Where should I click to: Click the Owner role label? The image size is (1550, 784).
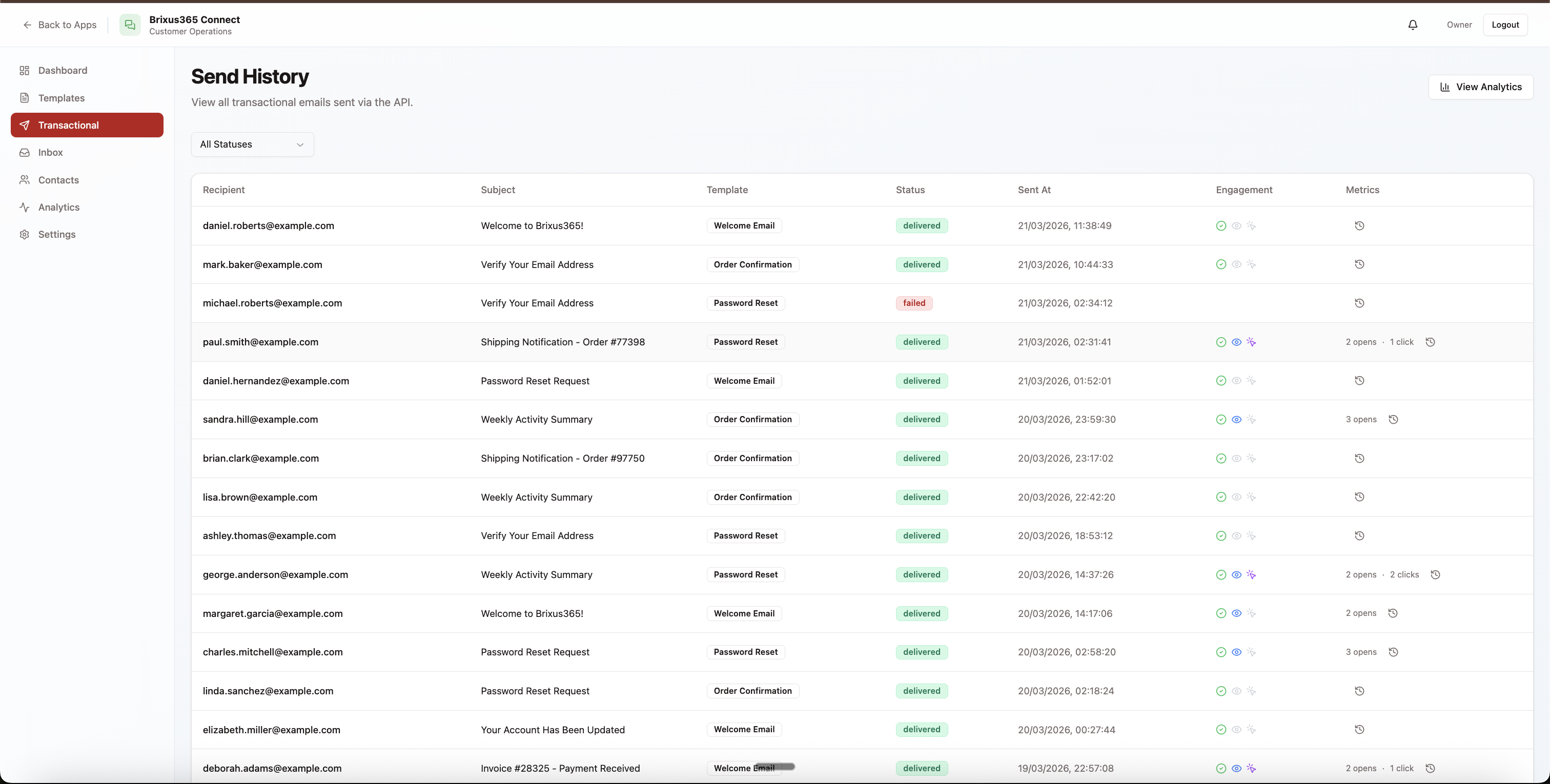point(1459,25)
